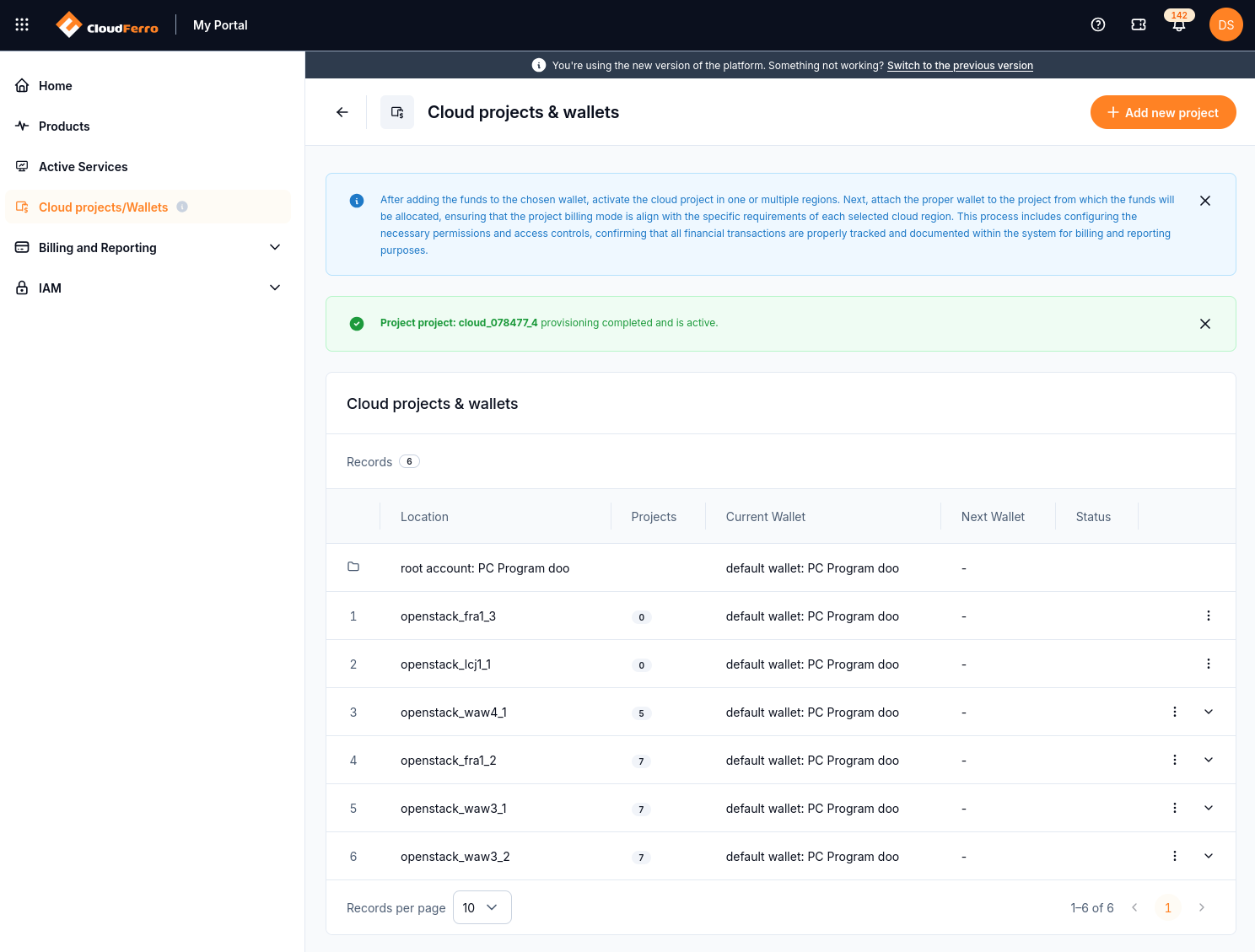Expand the openstack_waw4_1 row
1255x952 pixels.
pyautogui.click(x=1209, y=712)
